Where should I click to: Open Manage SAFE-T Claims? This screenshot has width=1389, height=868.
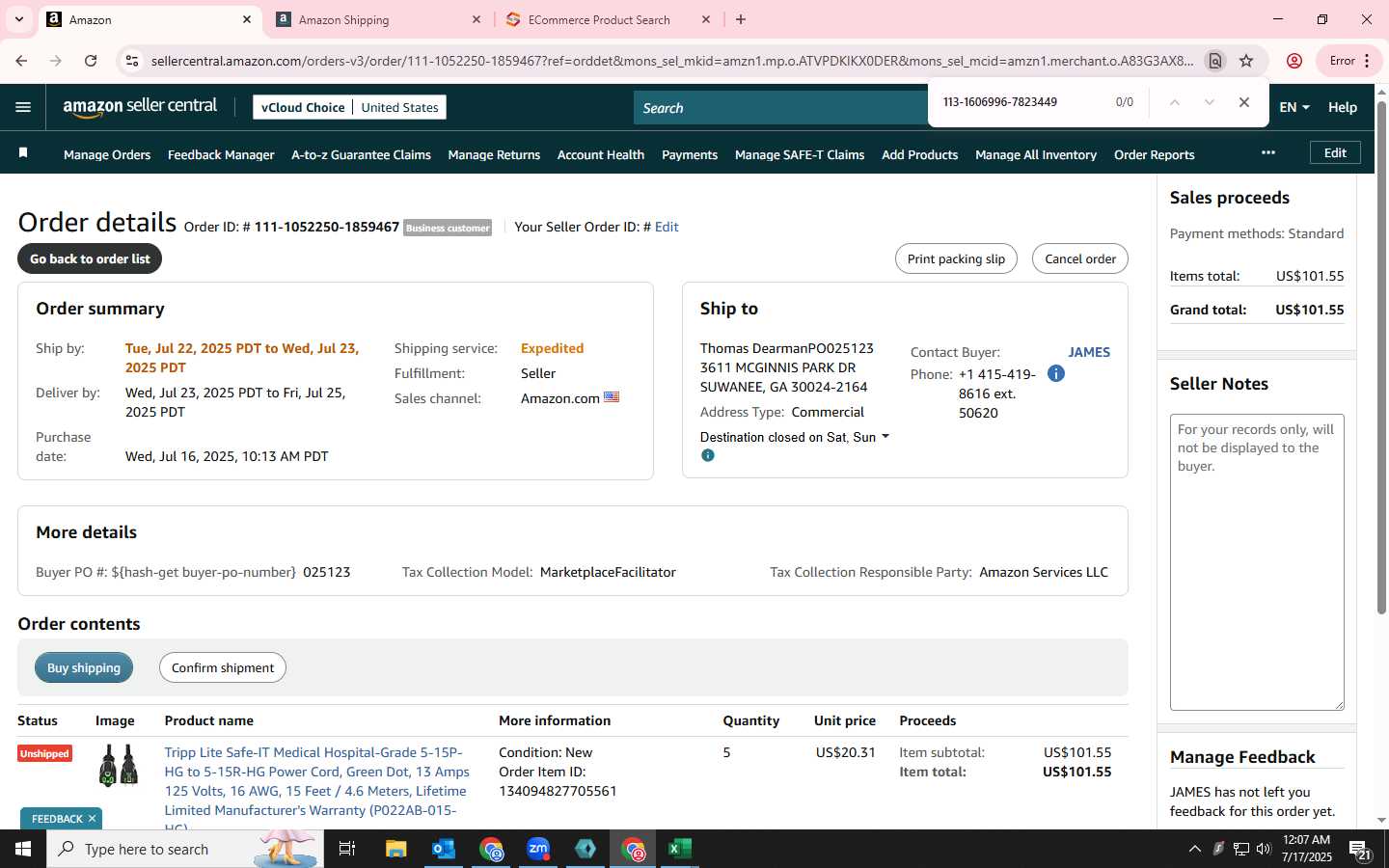(x=800, y=154)
